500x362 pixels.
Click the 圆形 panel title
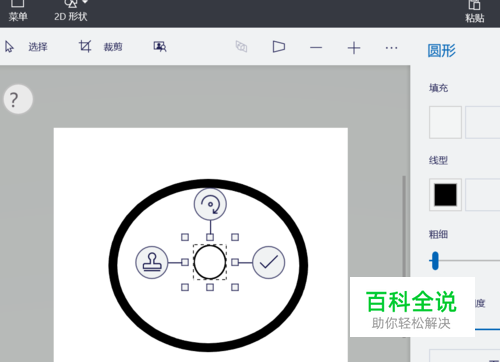(441, 51)
